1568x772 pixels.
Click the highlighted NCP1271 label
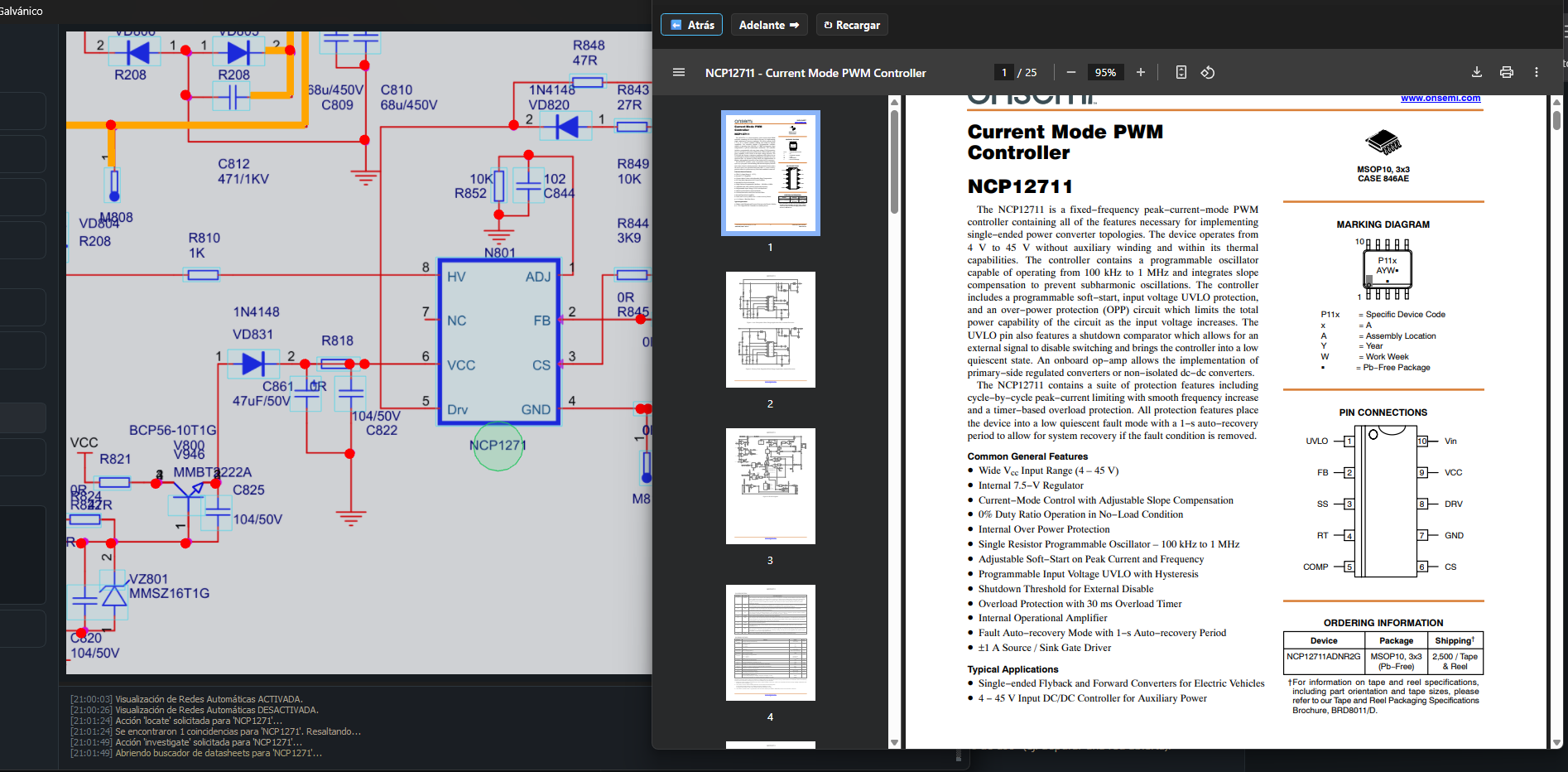(x=498, y=446)
